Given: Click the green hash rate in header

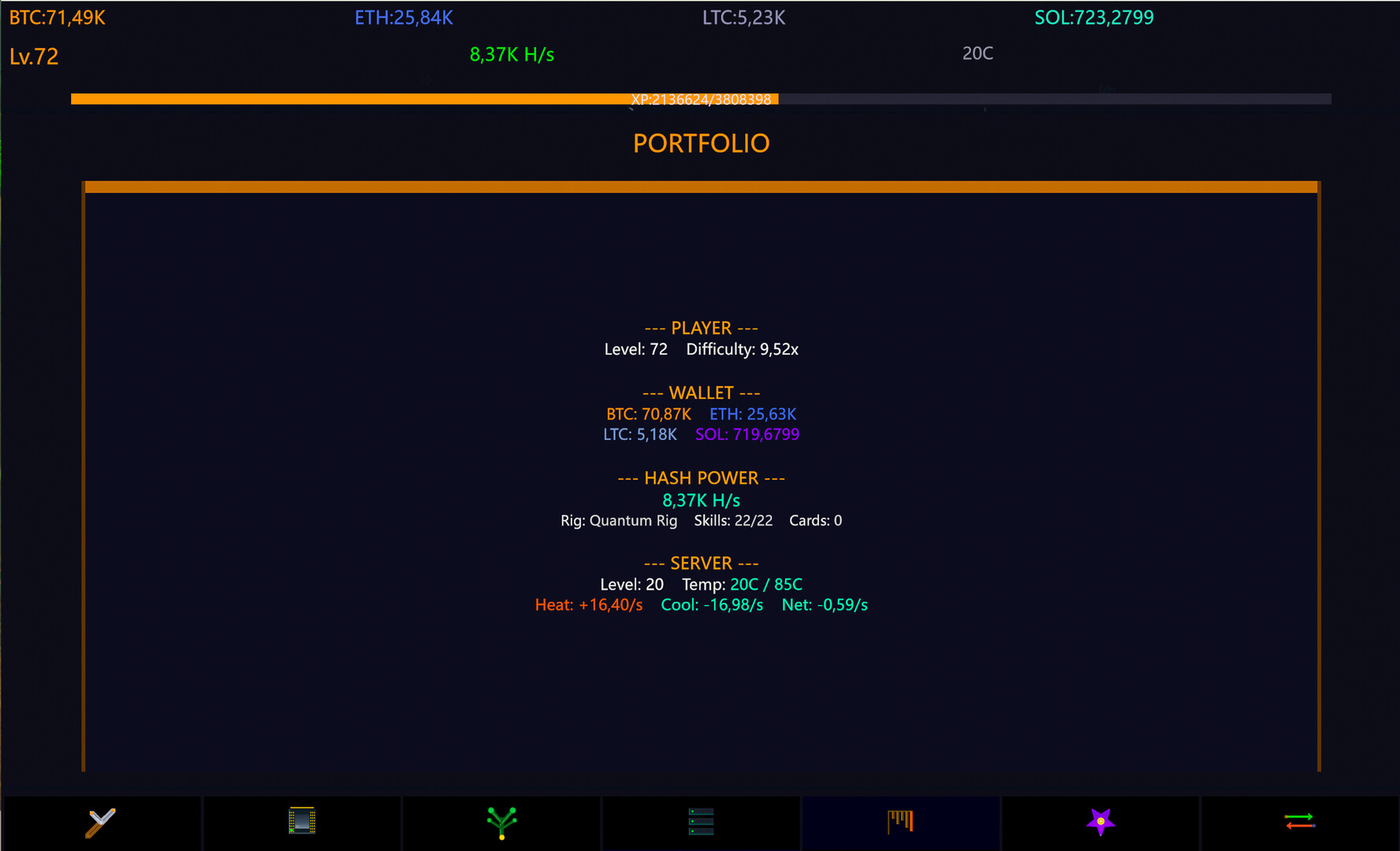Looking at the screenshot, I should (x=512, y=54).
